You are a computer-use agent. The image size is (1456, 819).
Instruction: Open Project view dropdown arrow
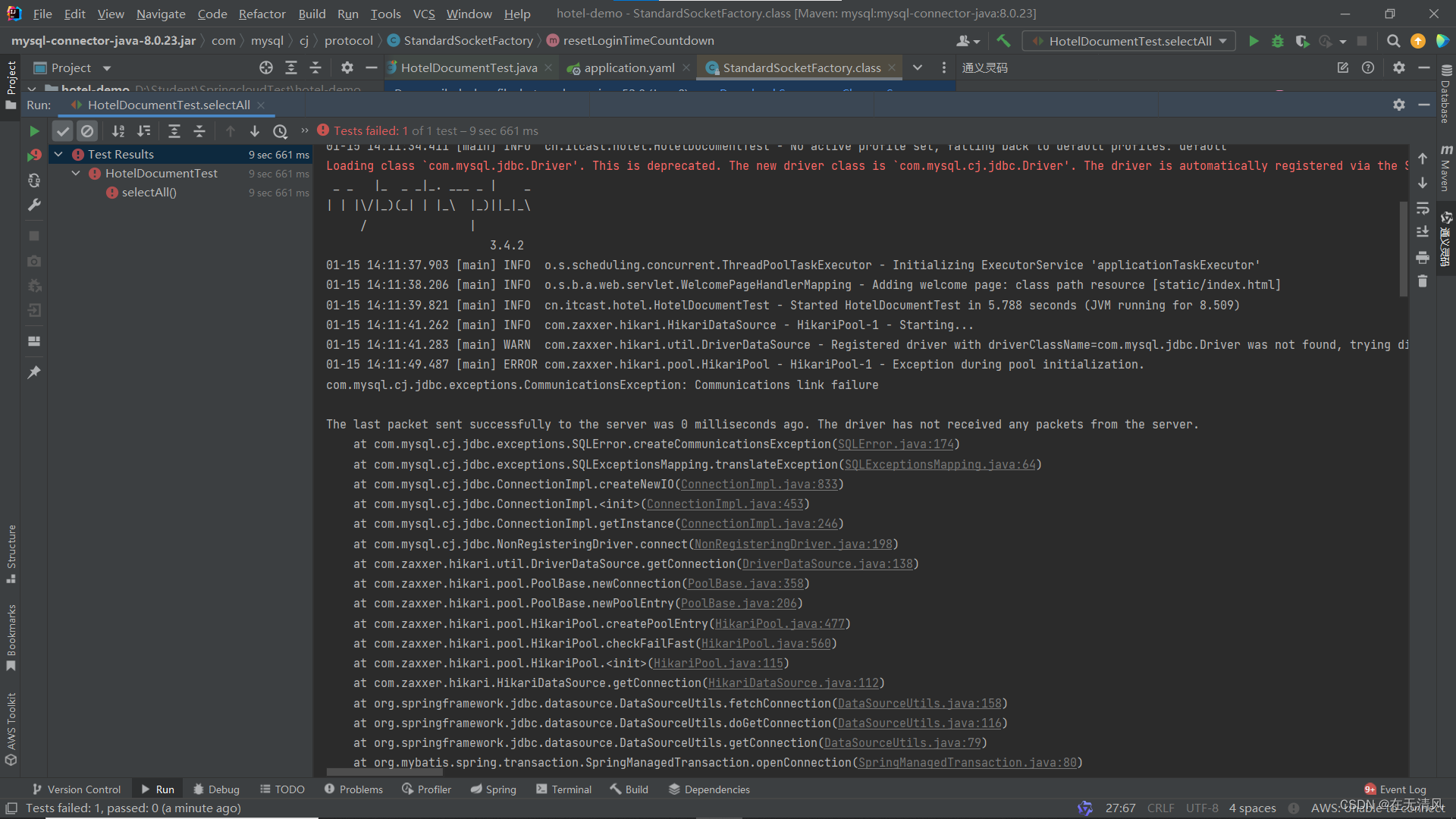107,68
